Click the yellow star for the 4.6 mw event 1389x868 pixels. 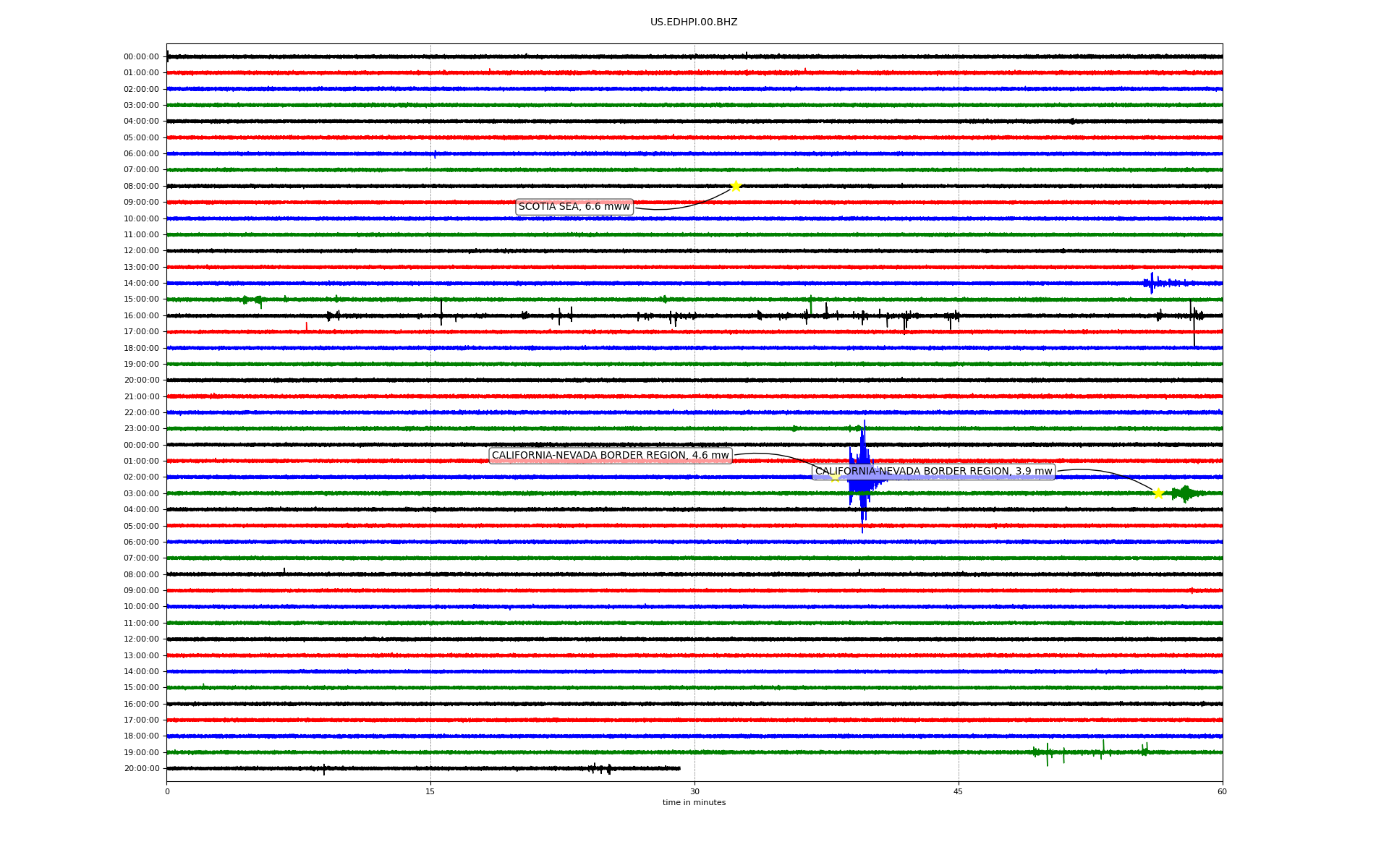click(835, 477)
